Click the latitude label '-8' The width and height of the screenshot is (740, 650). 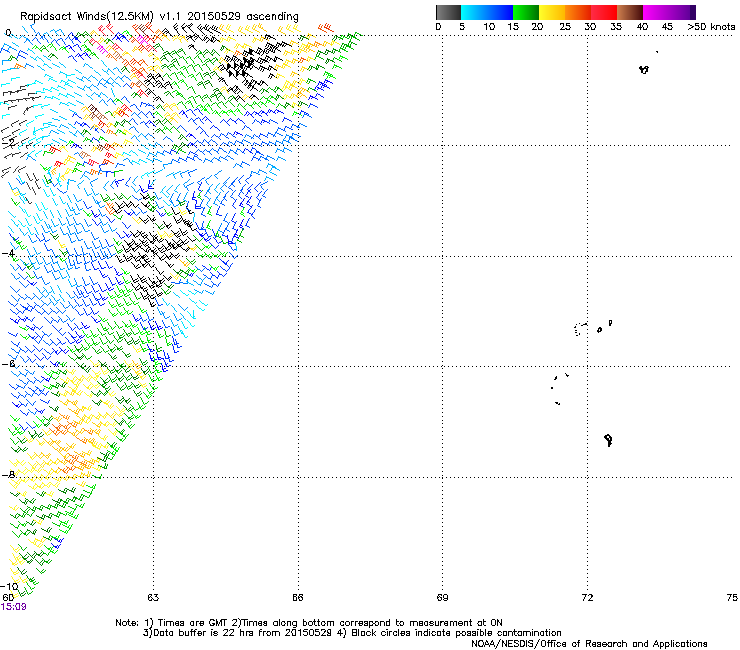pos(8,474)
